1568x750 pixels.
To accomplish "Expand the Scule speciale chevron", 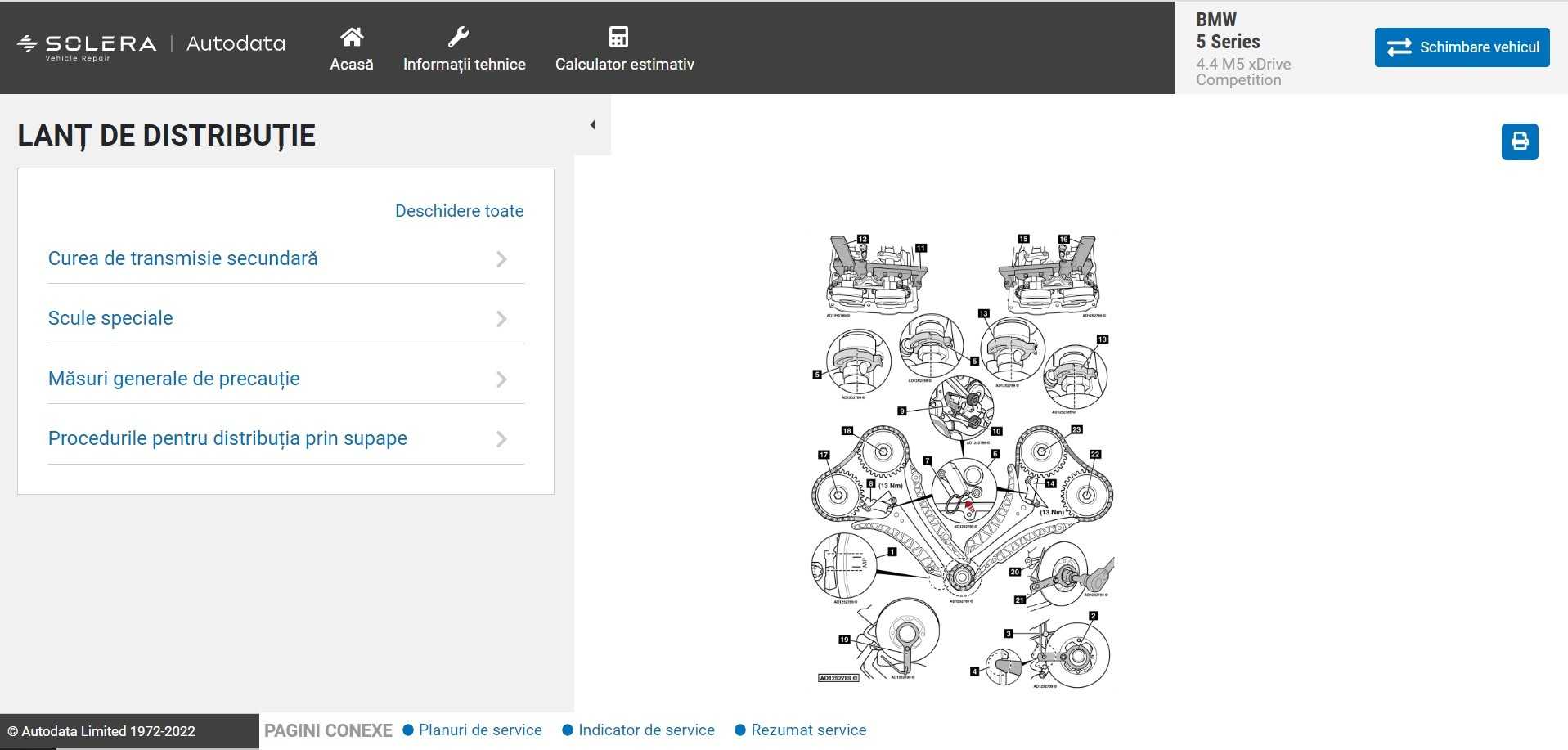I will coord(501,319).
